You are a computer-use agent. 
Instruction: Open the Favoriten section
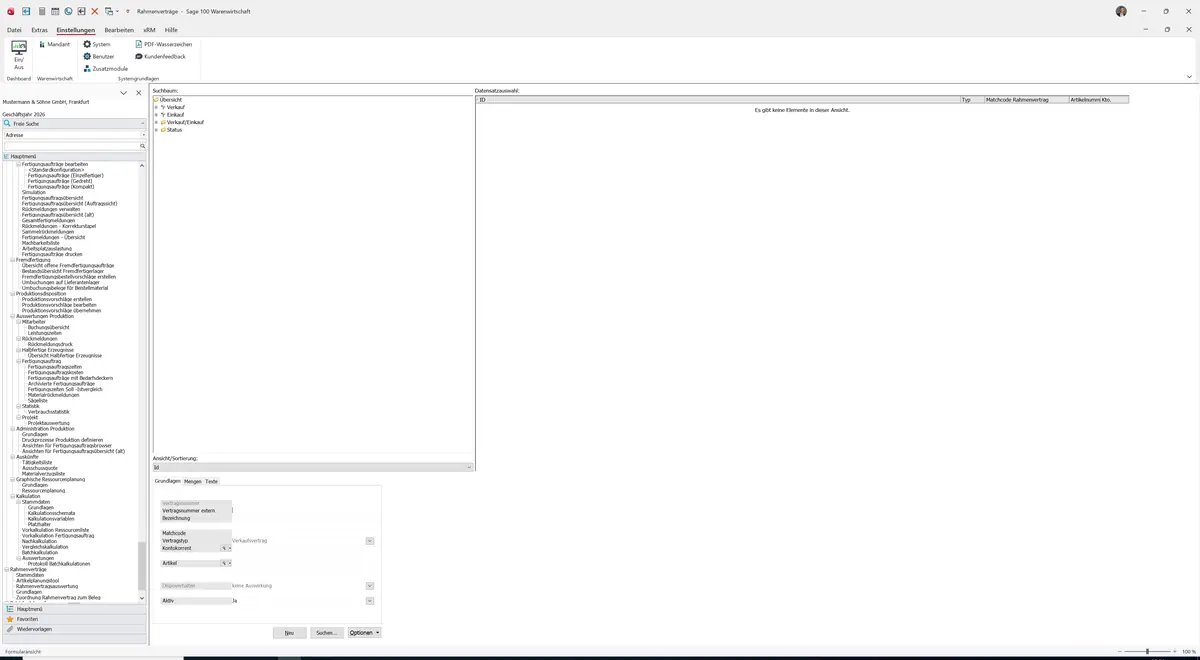pyautogui.click(x=75, y=619)
